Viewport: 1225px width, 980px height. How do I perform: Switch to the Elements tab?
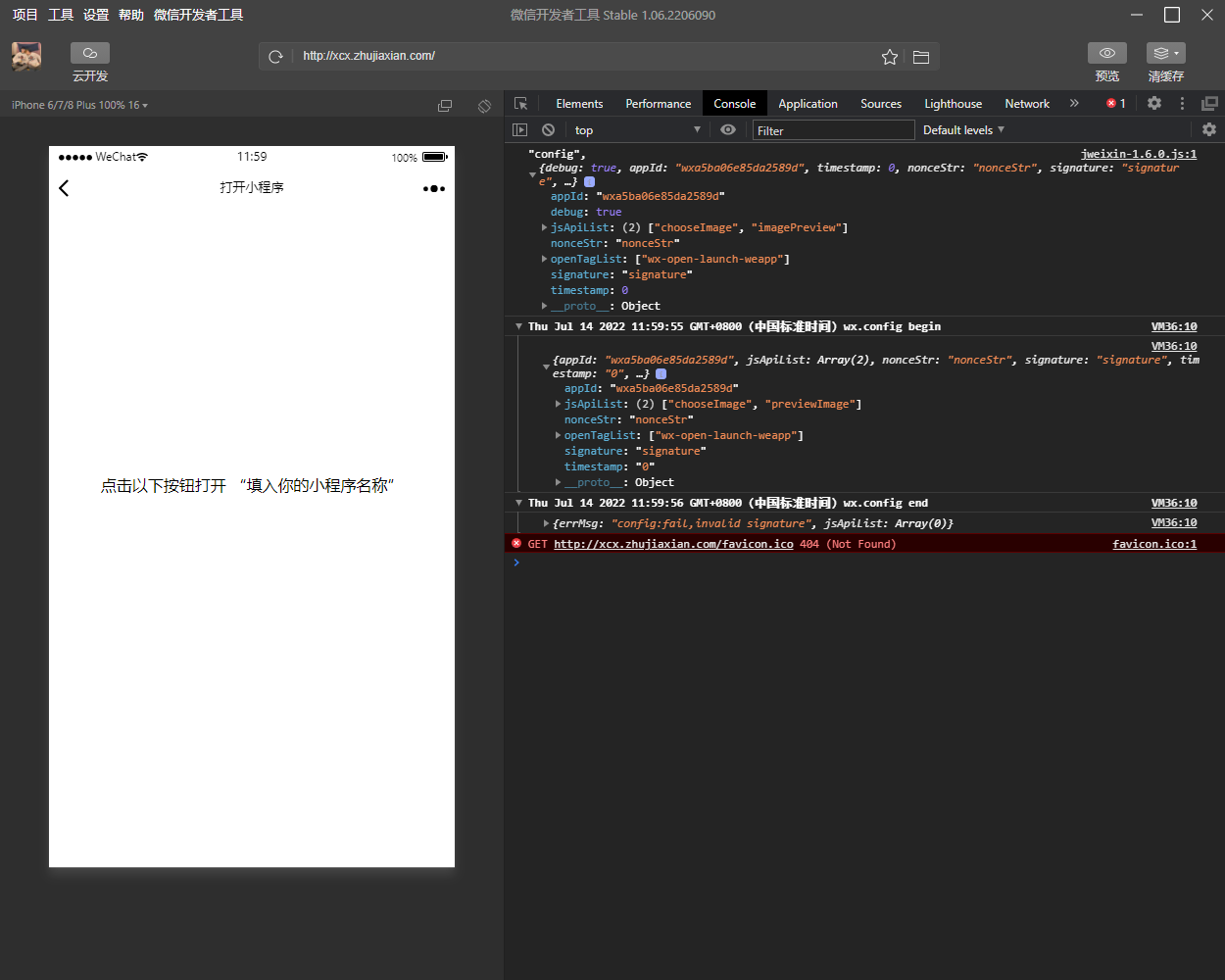pyautogui.click(x=579, y=104)
